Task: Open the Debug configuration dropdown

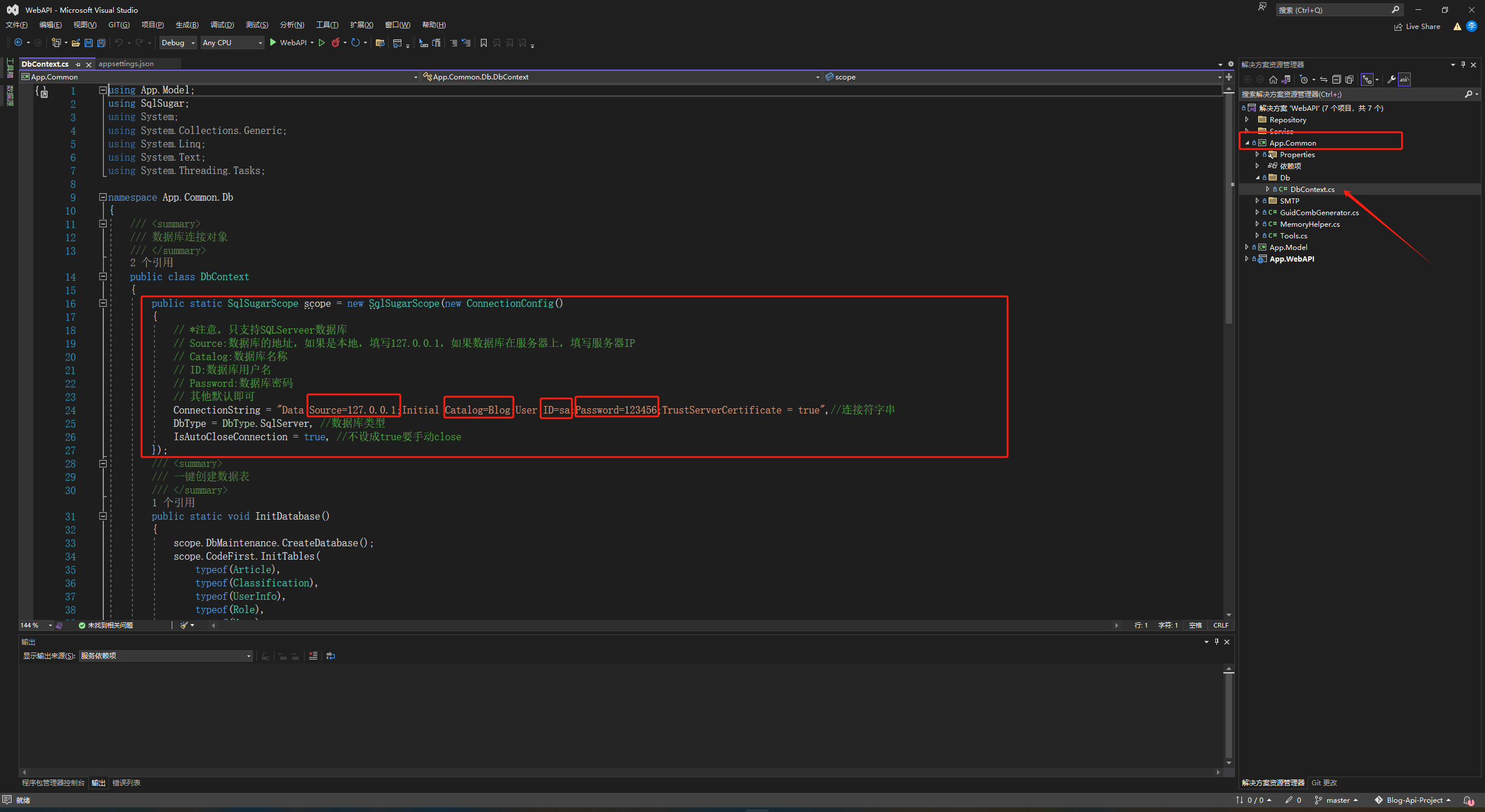Action: pos(178,42)
